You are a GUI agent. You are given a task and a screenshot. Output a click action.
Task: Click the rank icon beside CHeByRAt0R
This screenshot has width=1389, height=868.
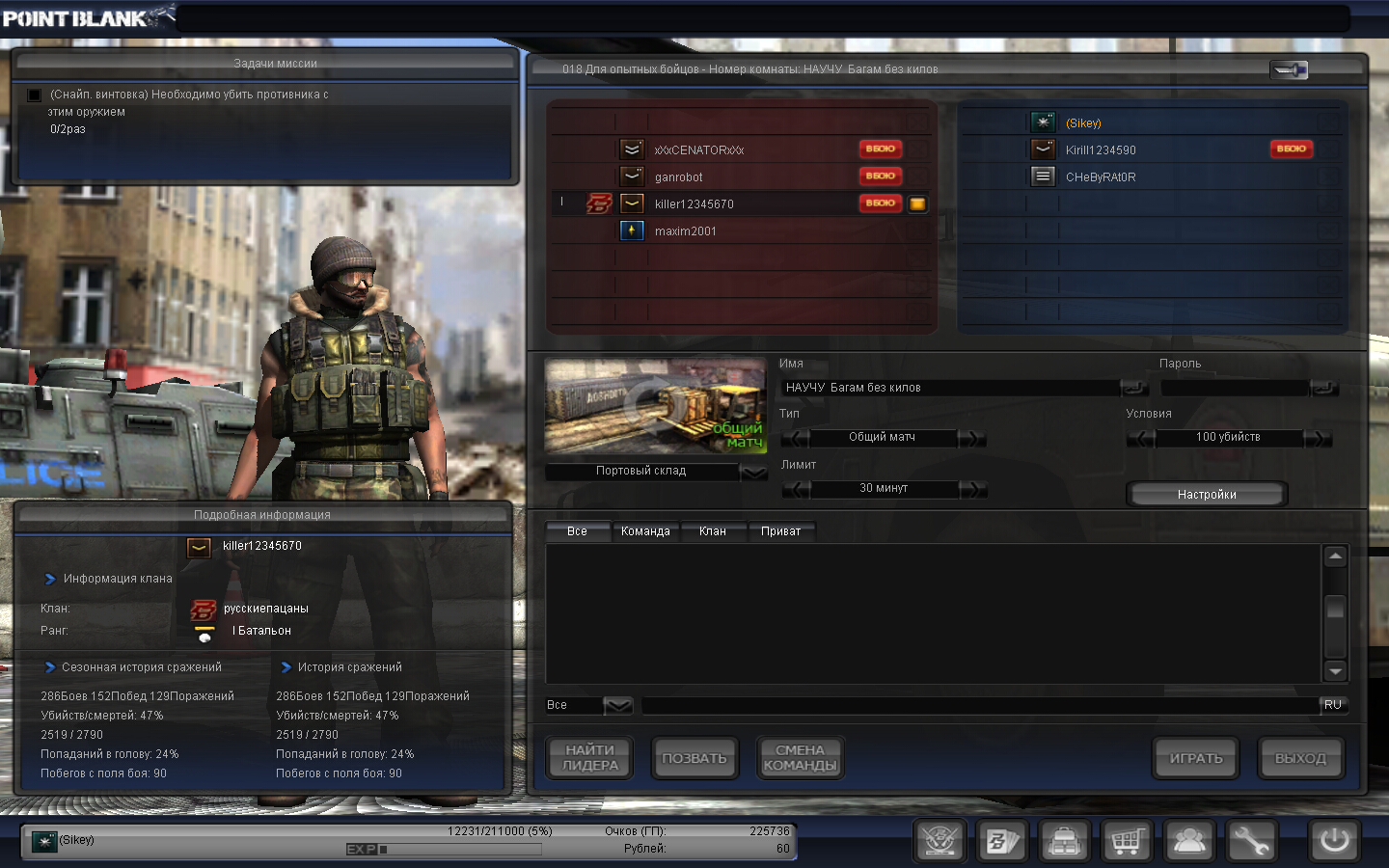click(x=1043, y=176)
